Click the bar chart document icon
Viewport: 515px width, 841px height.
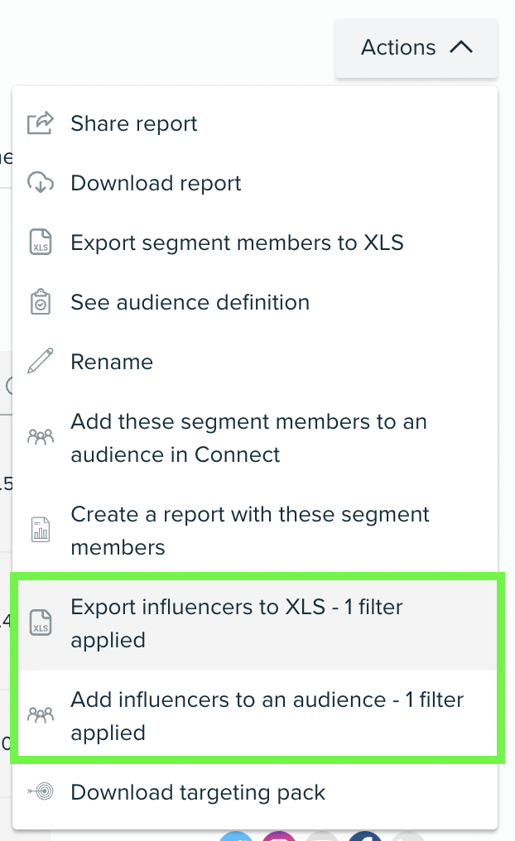click(40, 530)
